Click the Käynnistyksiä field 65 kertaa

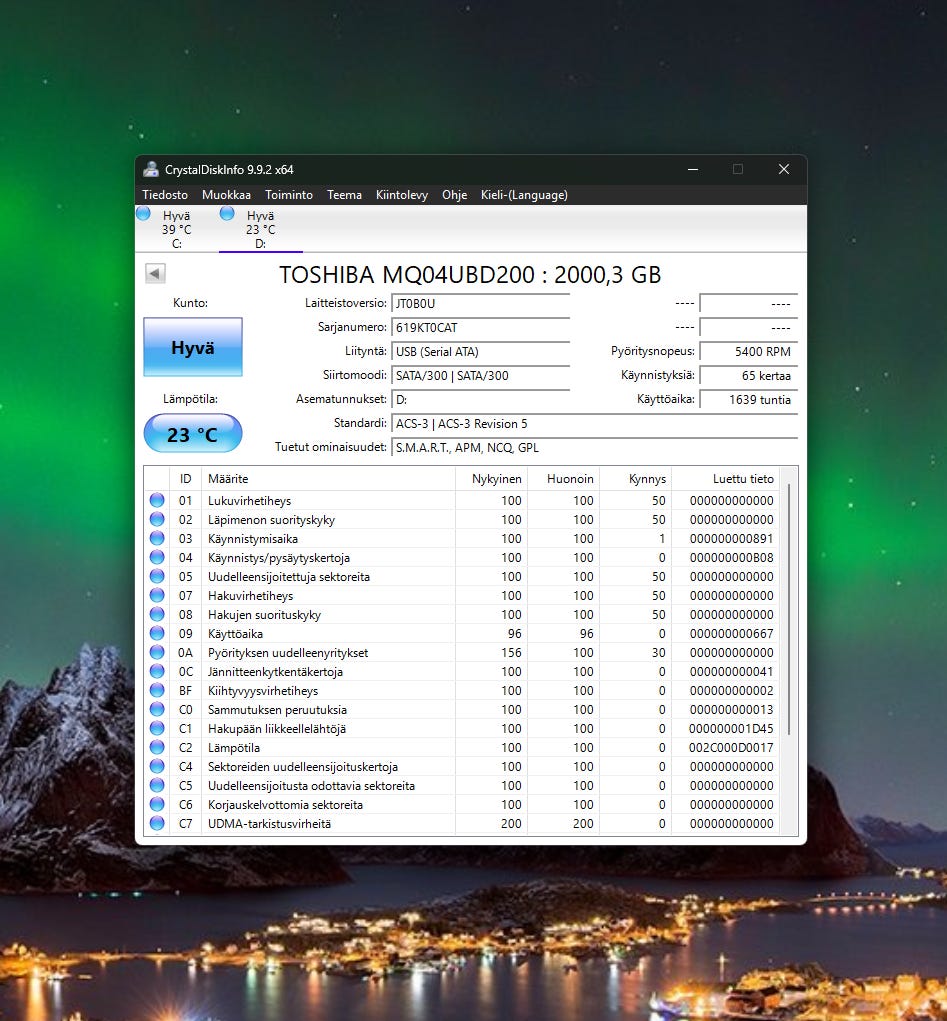point(749,376)
